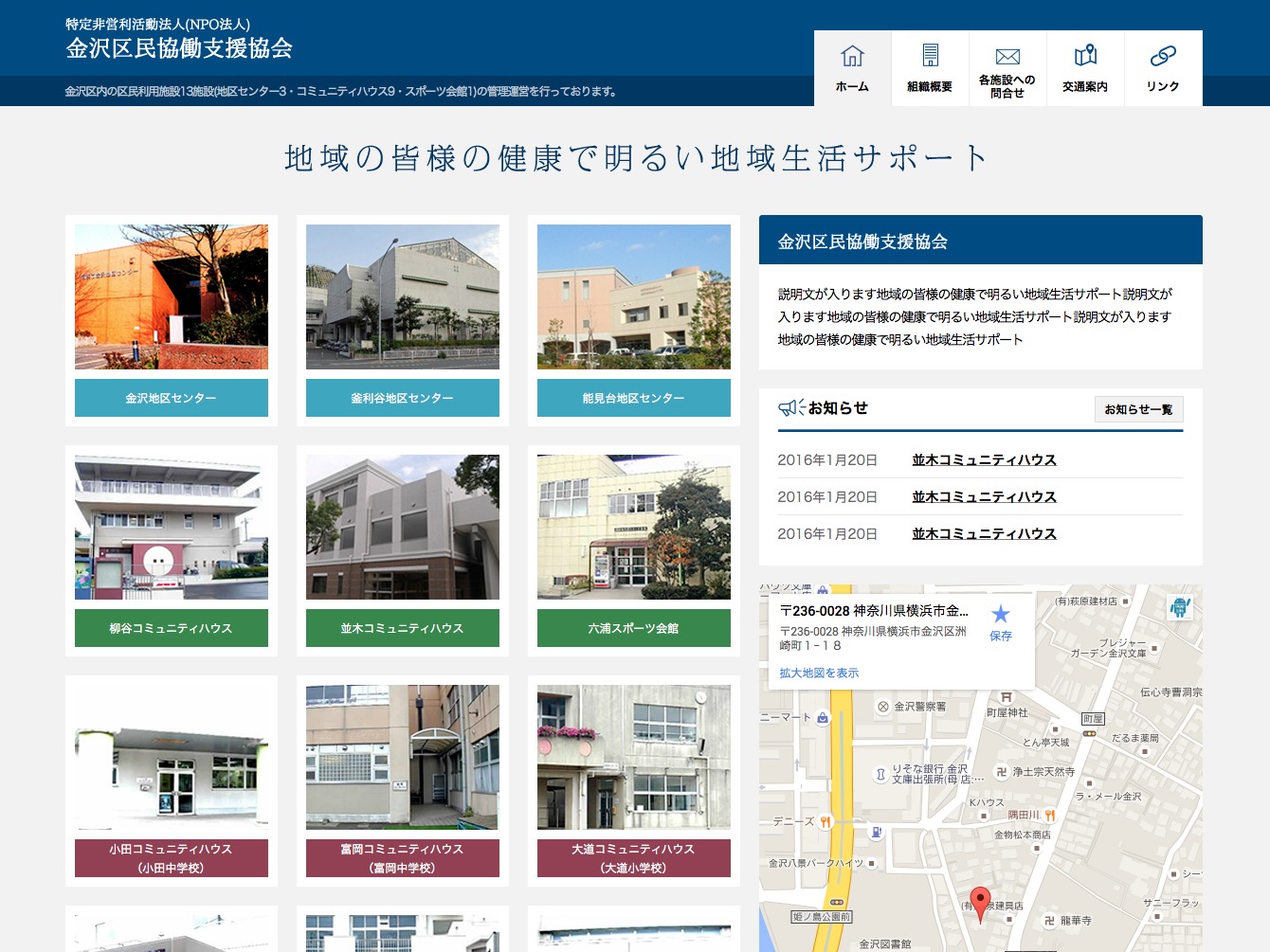Click the blue icon in the map's corner

point(1180,607)
